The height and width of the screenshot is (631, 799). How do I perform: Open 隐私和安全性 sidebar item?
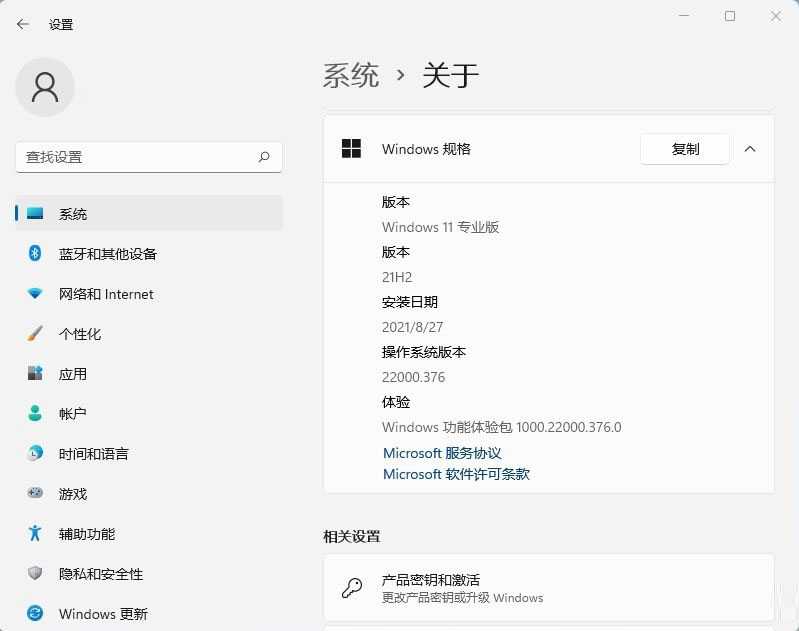click(101, 574)
